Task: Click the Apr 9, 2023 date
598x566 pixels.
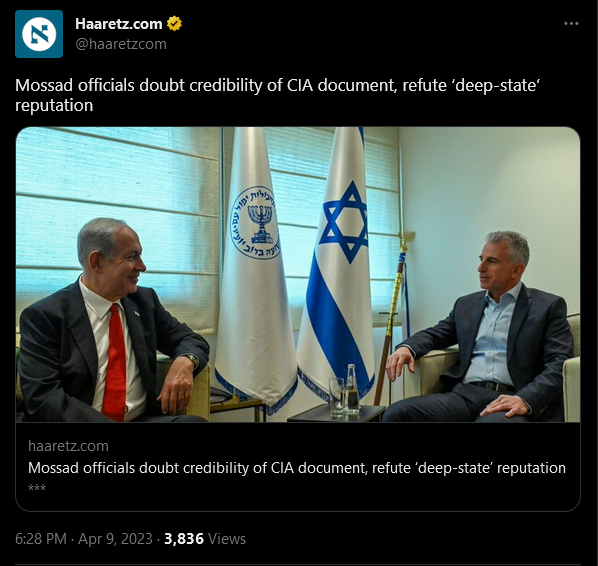Action: (x=115, y=539)
